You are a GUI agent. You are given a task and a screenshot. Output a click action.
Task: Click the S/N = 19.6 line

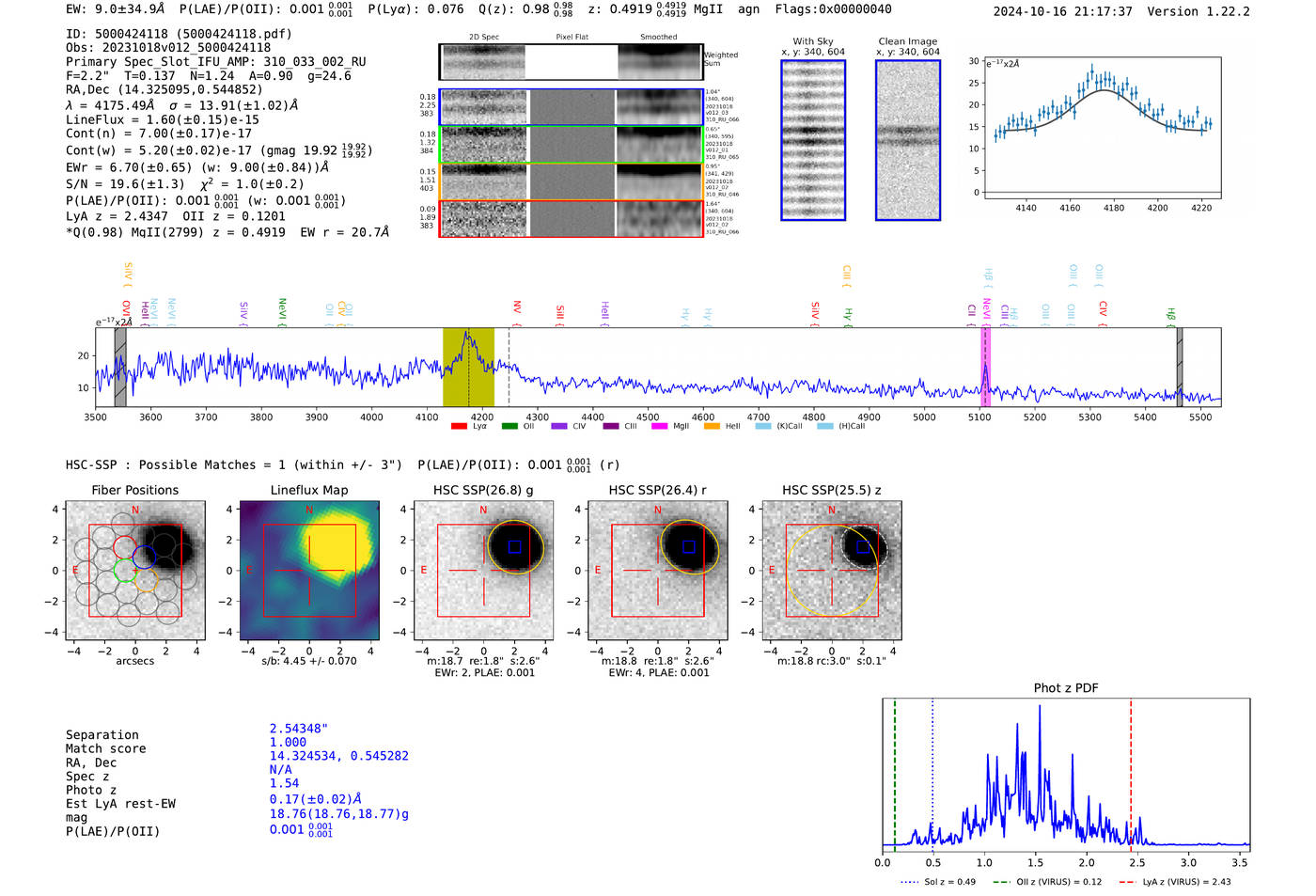click(x=185, y=184)
